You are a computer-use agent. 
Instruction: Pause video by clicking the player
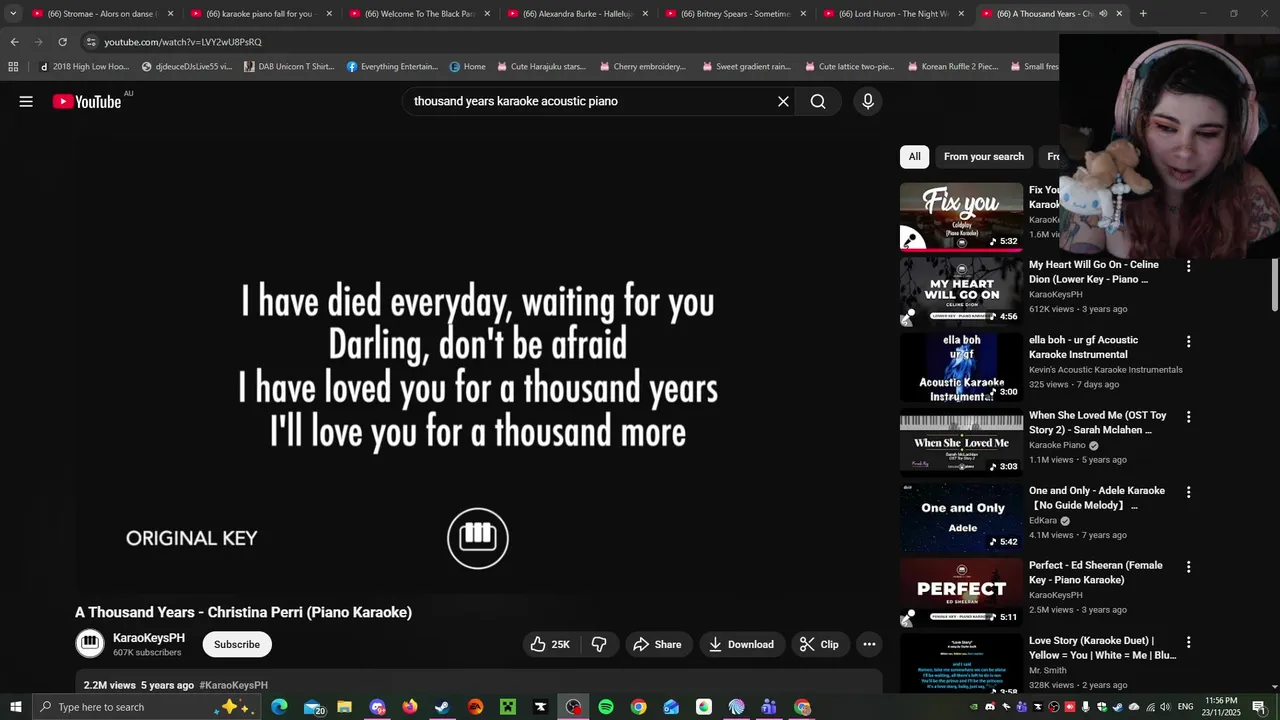[477, 365]
